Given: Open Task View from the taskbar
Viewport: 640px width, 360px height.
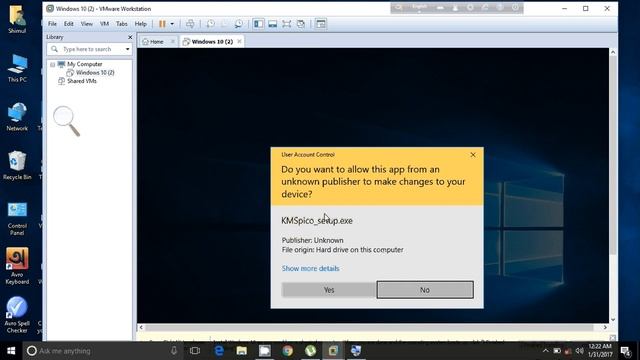Looking at the screenshot, I should tap(195, 351).
